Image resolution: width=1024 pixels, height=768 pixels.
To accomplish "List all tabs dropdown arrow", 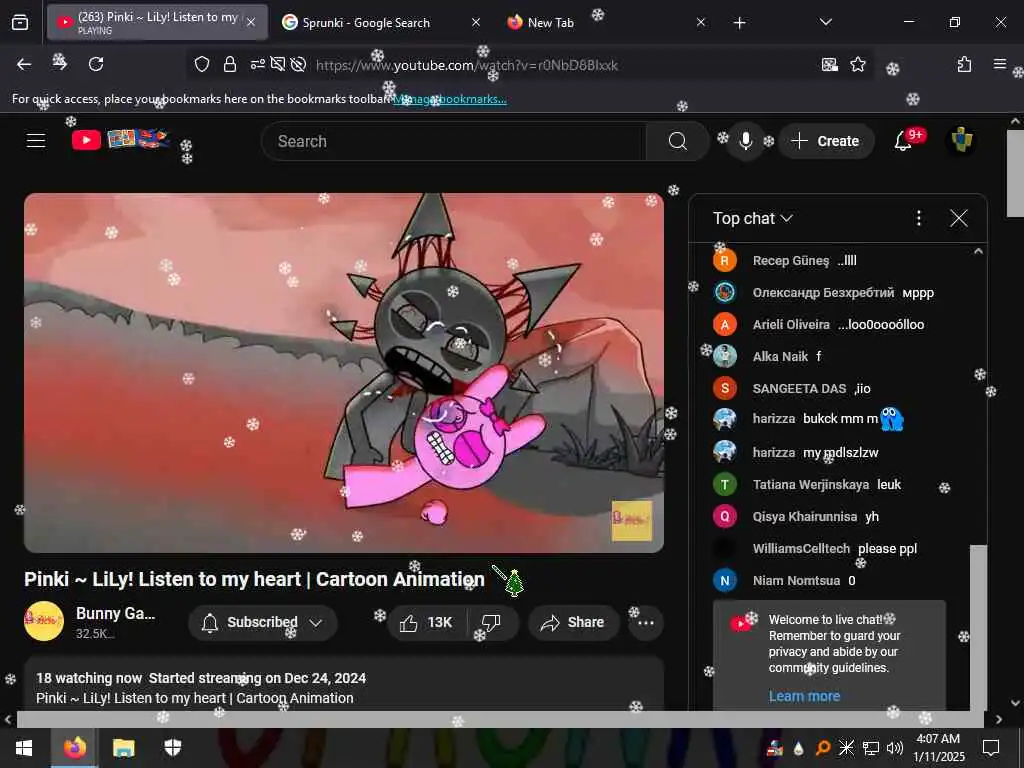I will coord(826,23).
